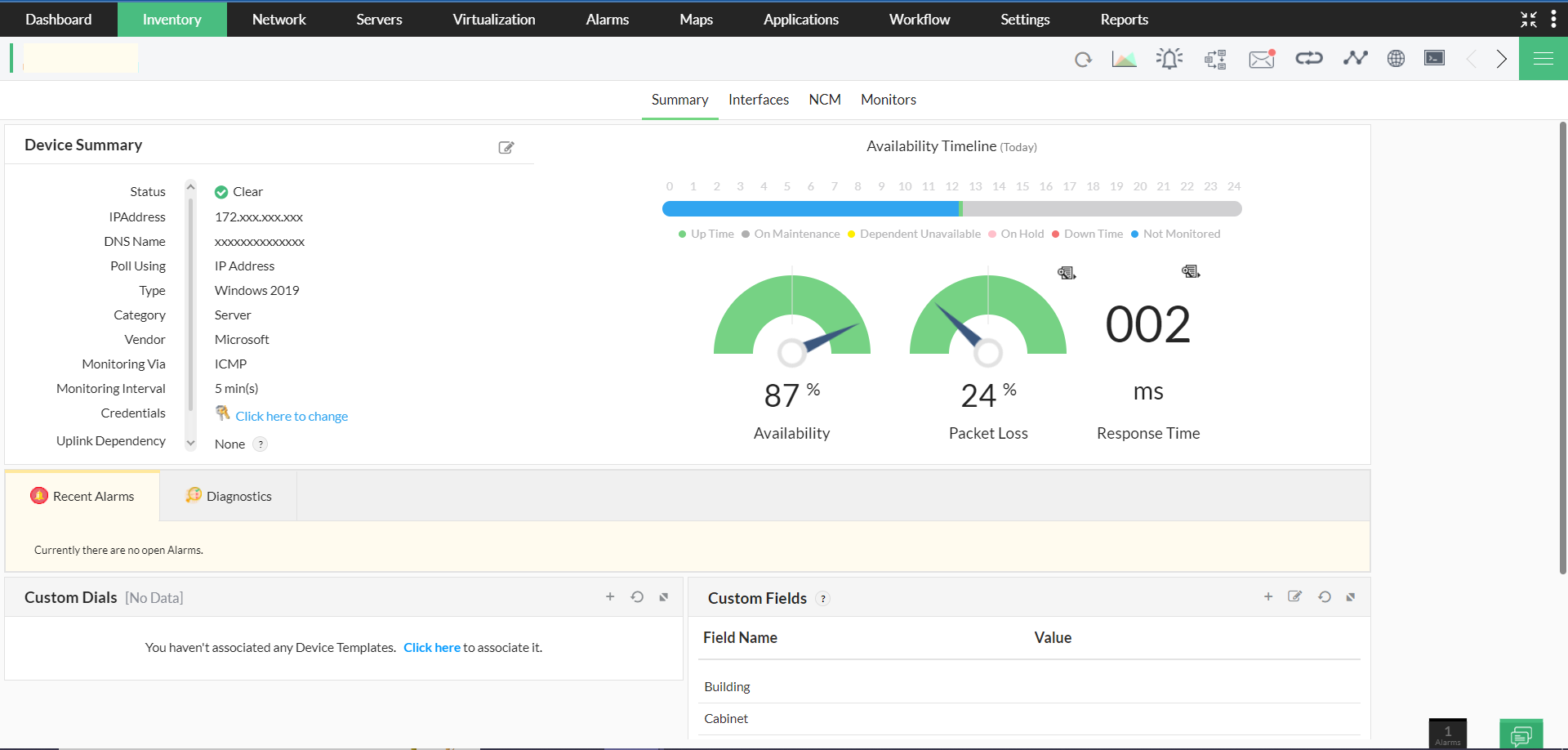This screenshot has width=1568, height=750.
Task: Click the question mark beside Uplink Dependency None
Action: [x=261, y=444]
